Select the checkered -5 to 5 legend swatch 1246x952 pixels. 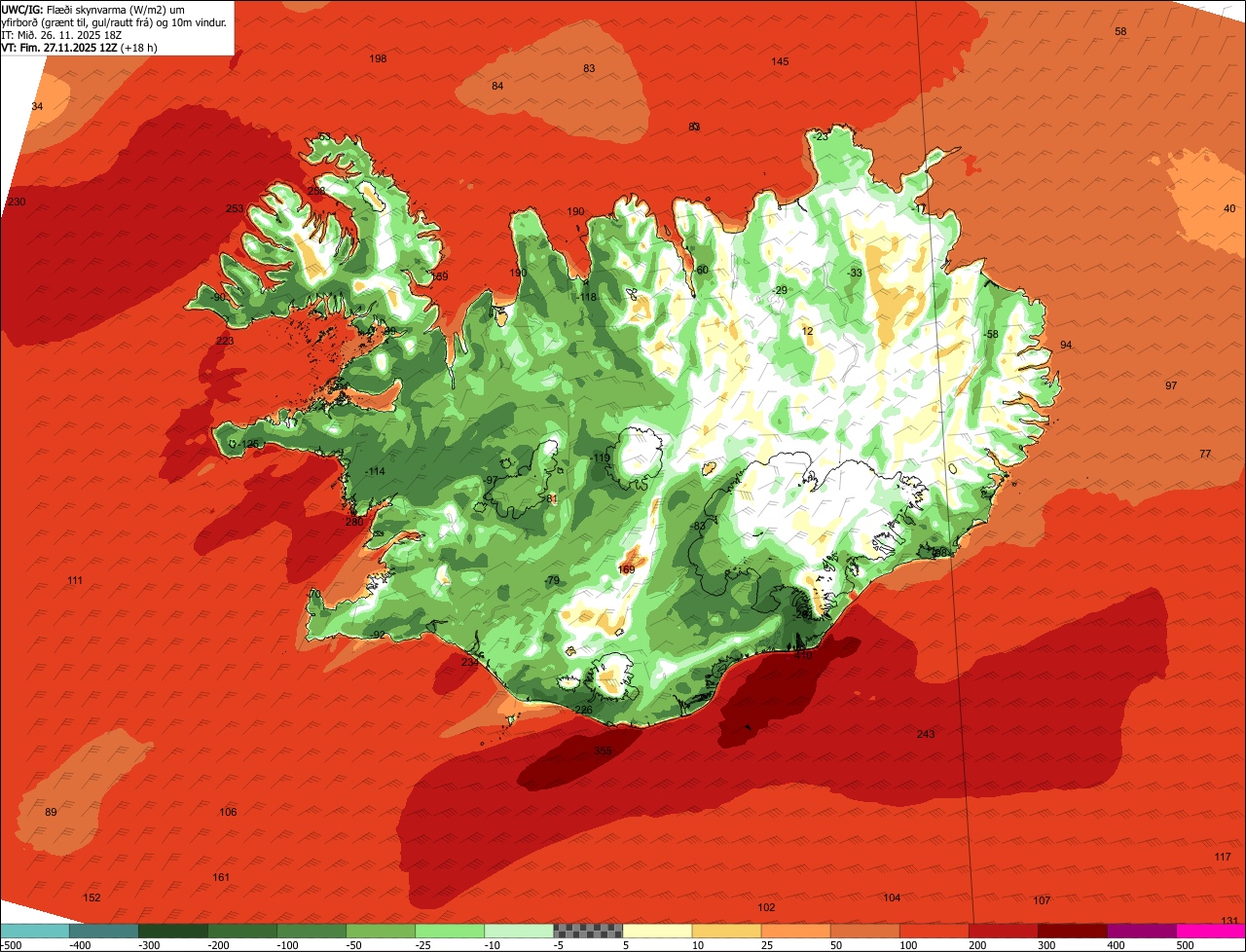pos(587,931)
